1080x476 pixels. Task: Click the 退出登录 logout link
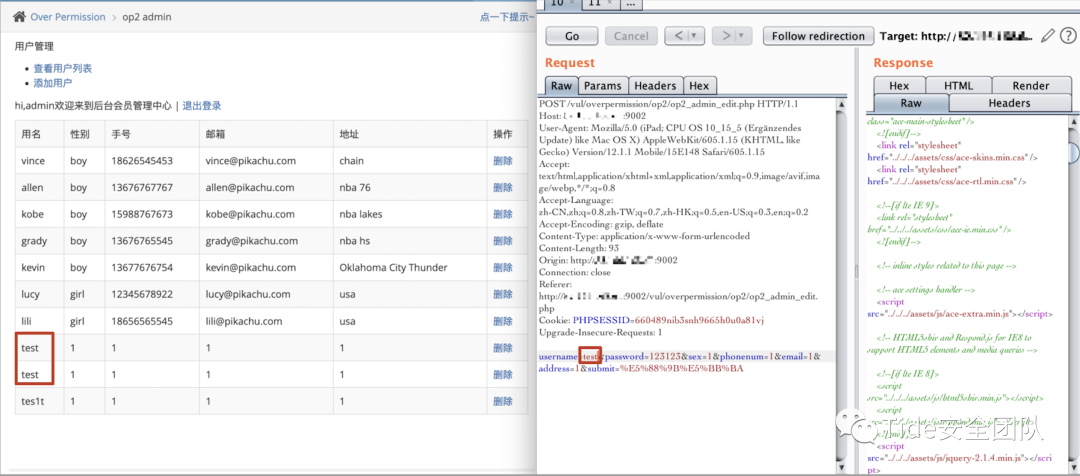[x=202, y=105]
